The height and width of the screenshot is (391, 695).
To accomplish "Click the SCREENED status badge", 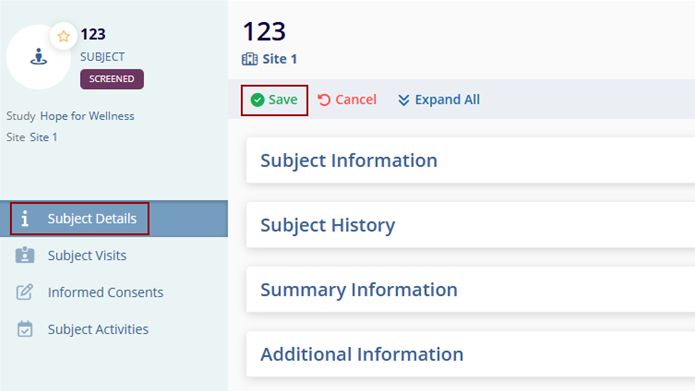I will pyautogui.click(x=112, y=79).
